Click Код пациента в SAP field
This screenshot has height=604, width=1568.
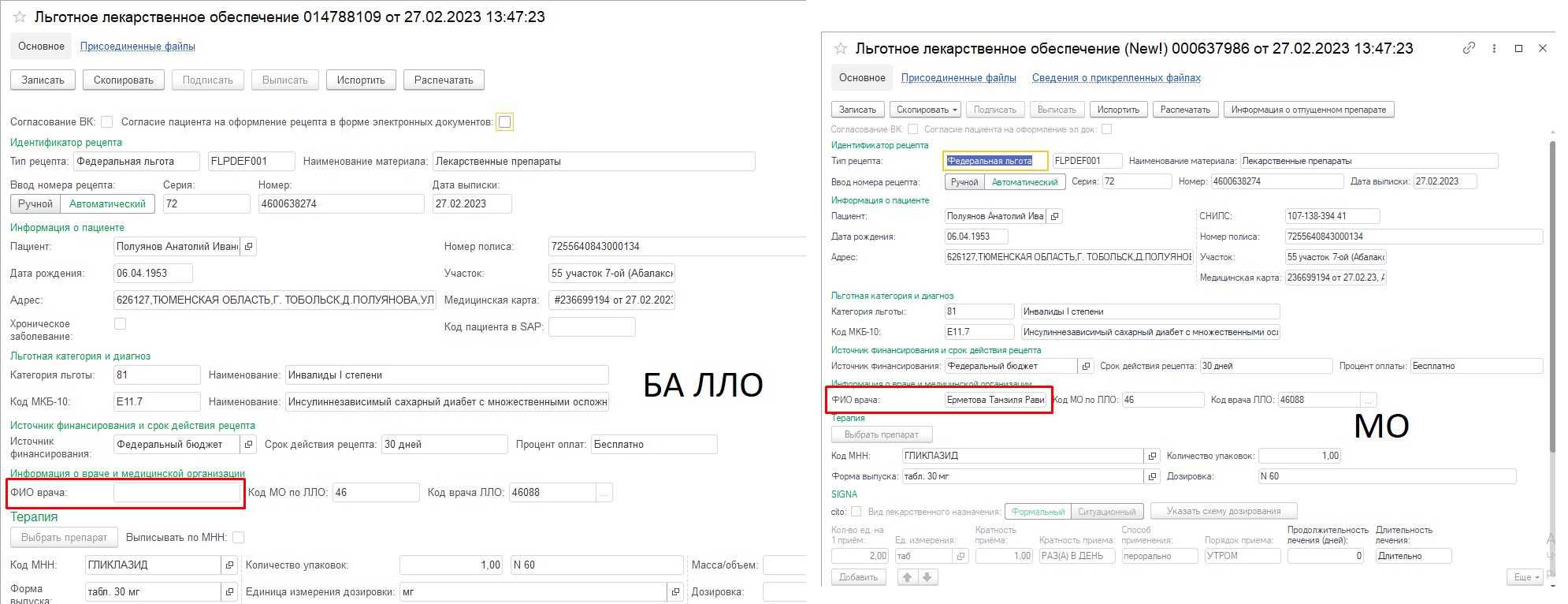(592, 327)
